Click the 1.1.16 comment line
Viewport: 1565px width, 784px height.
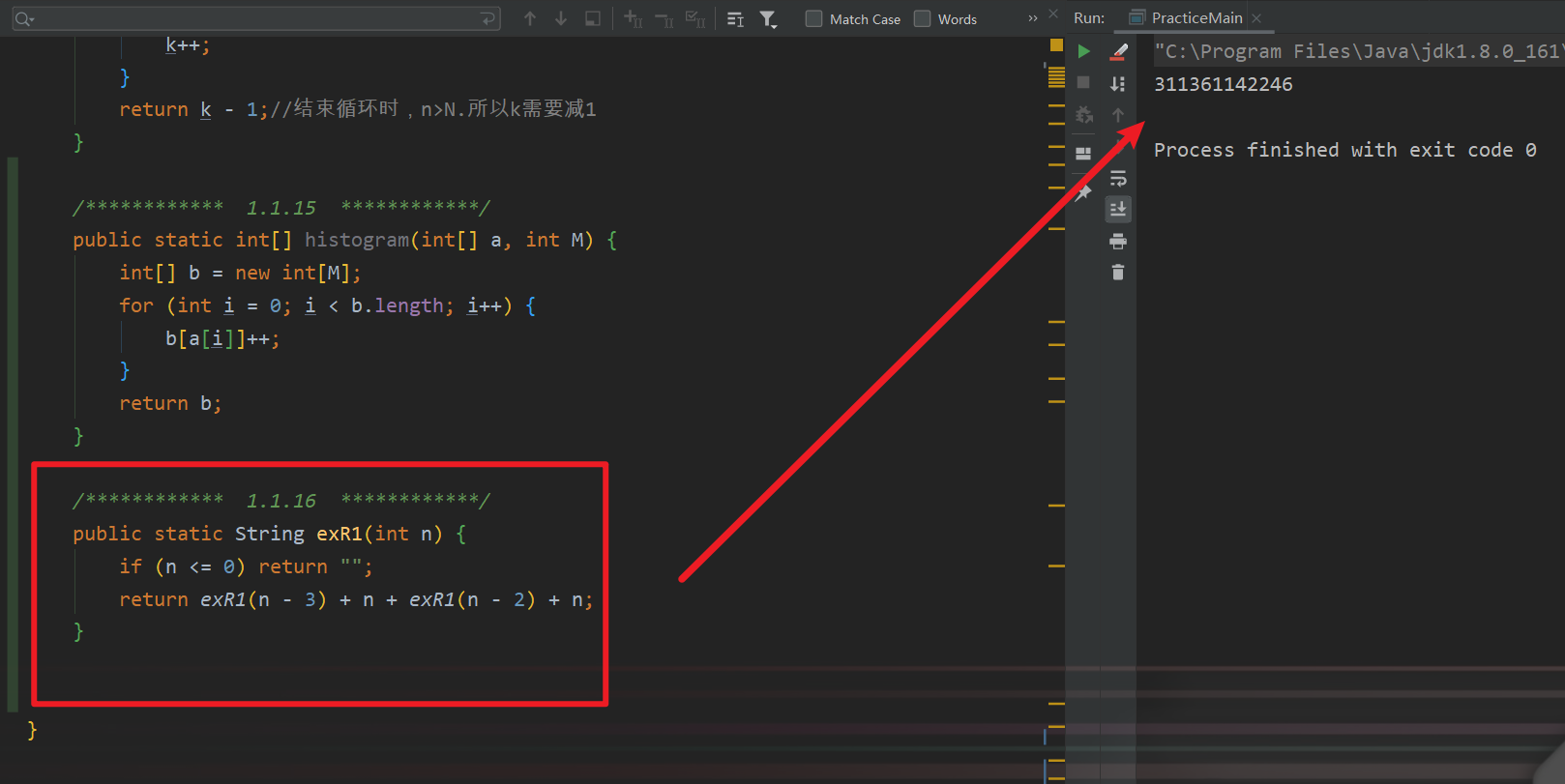pyautogui.click(x=281, y=500)
